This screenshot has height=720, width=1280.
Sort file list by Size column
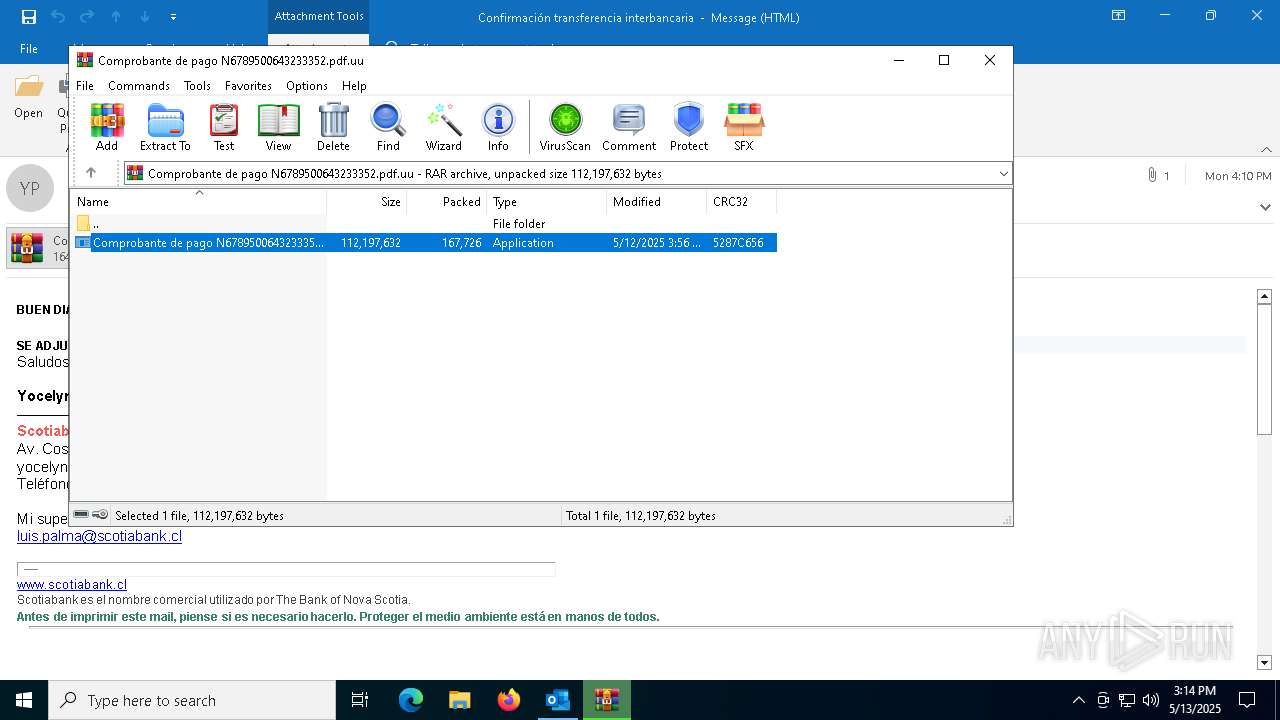point(367,201)
